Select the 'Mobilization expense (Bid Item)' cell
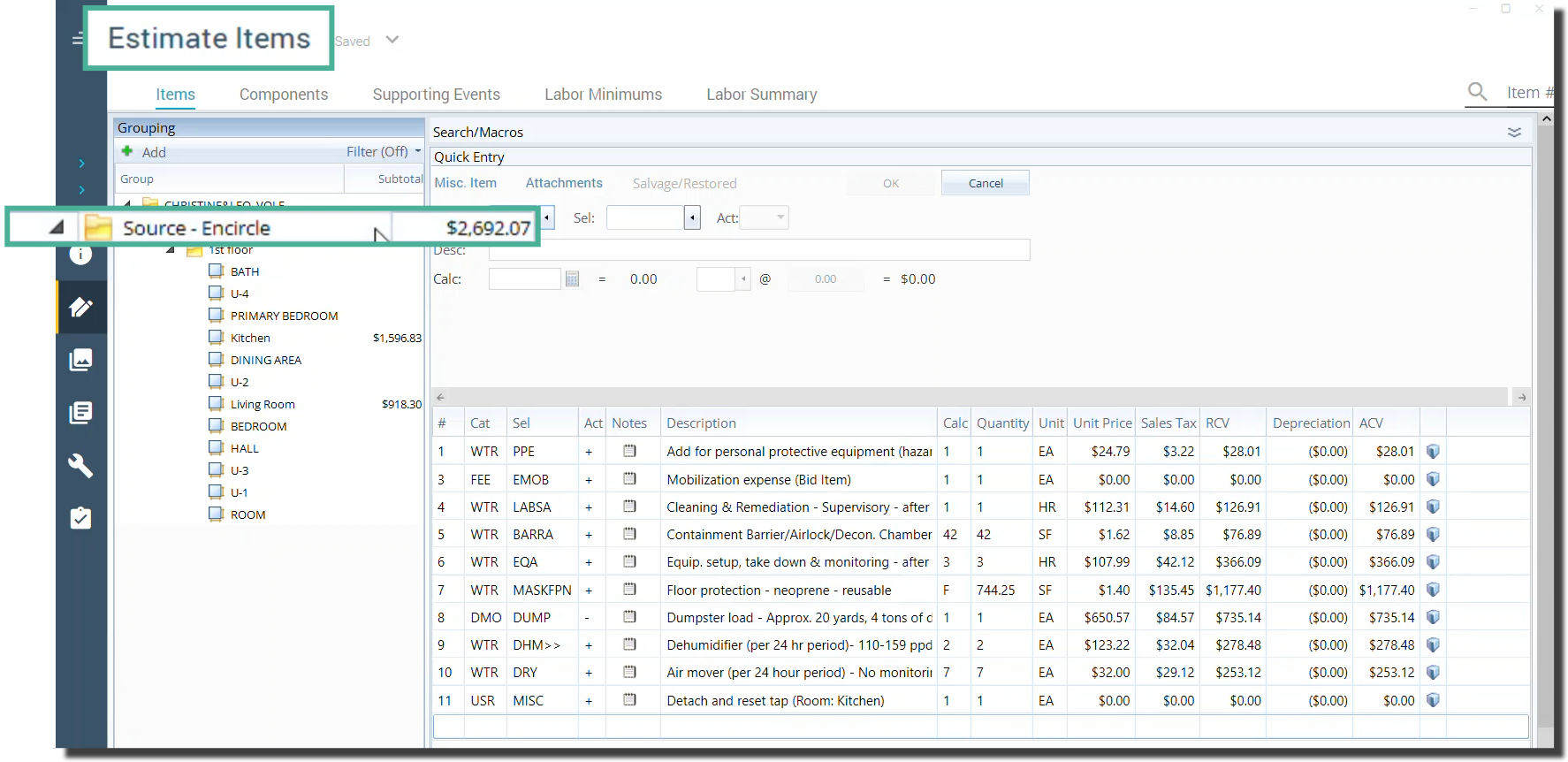Viewport: 1568px width, 762px height. pyautogui.click(x=798, y=479)
